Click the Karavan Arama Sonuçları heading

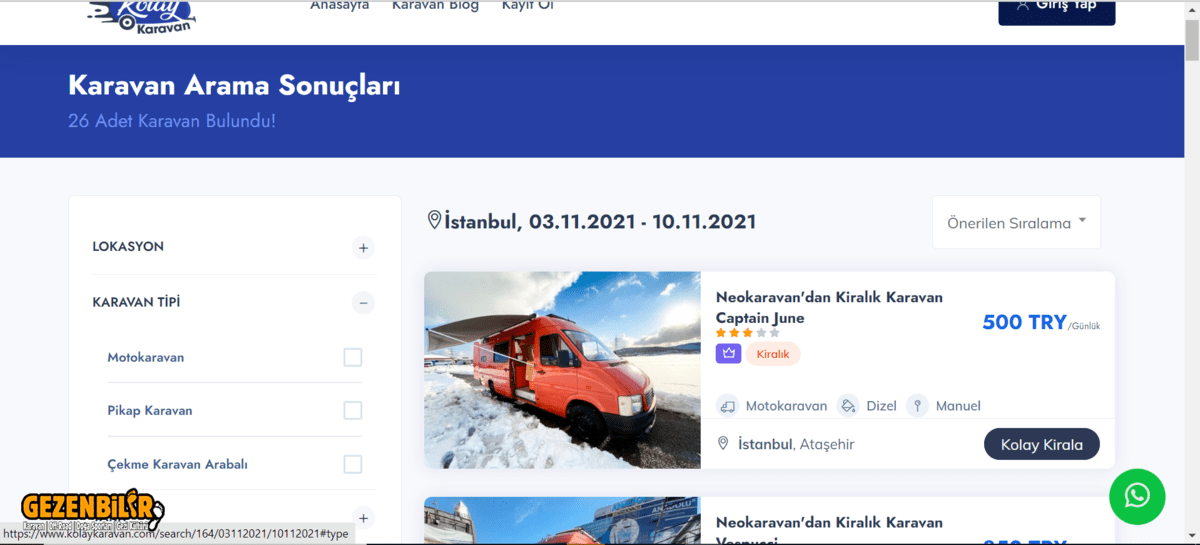234,85
